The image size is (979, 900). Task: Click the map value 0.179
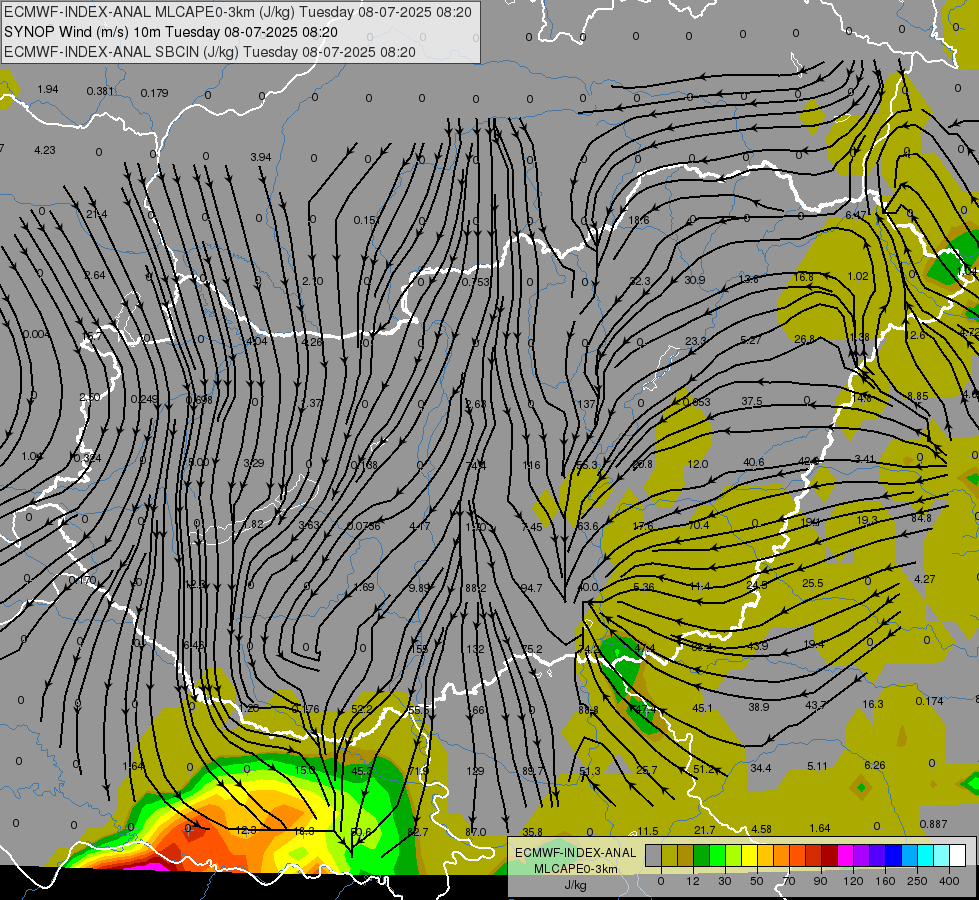tap(154, 93)
